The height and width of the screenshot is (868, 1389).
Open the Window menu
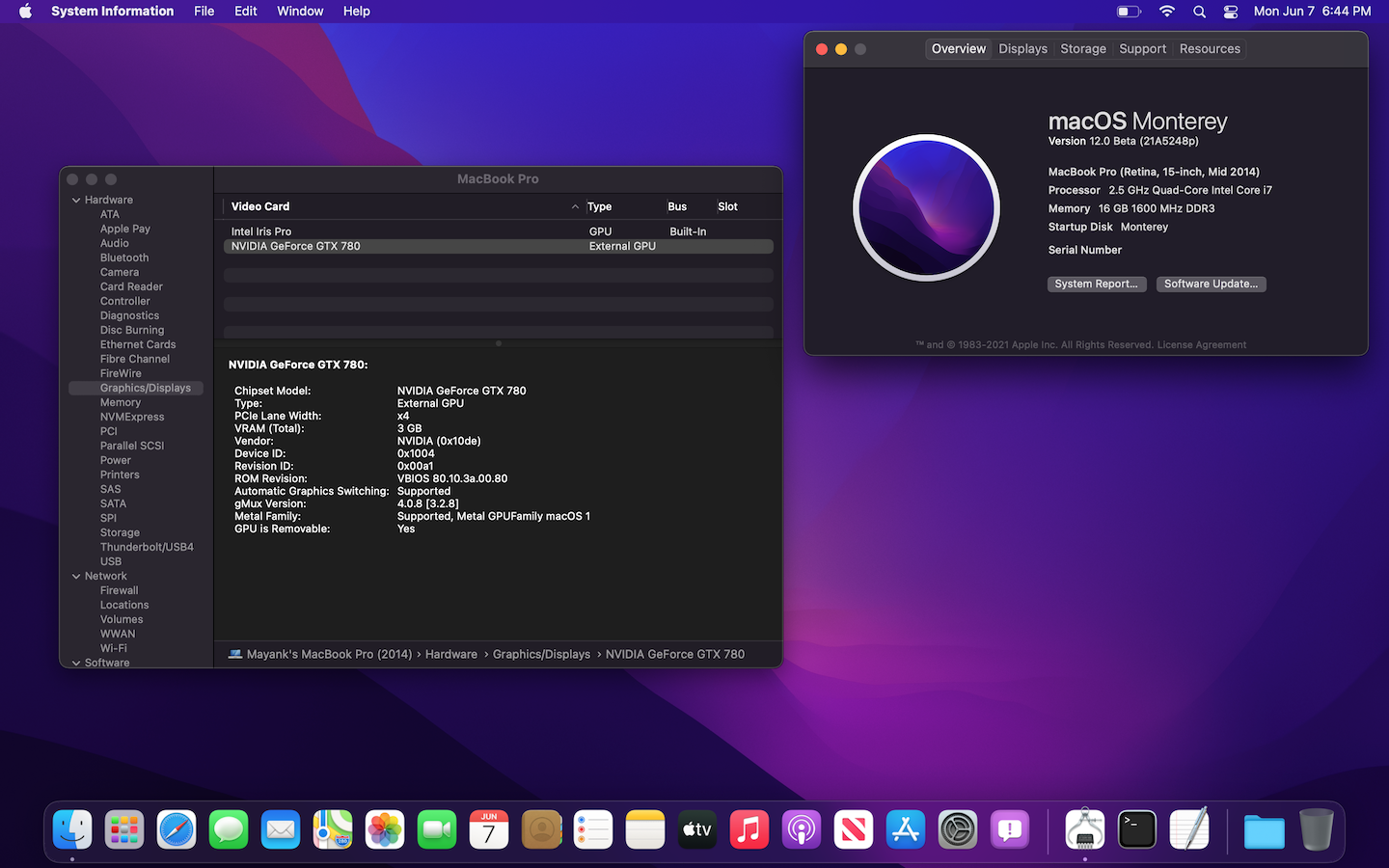(300, 12)
